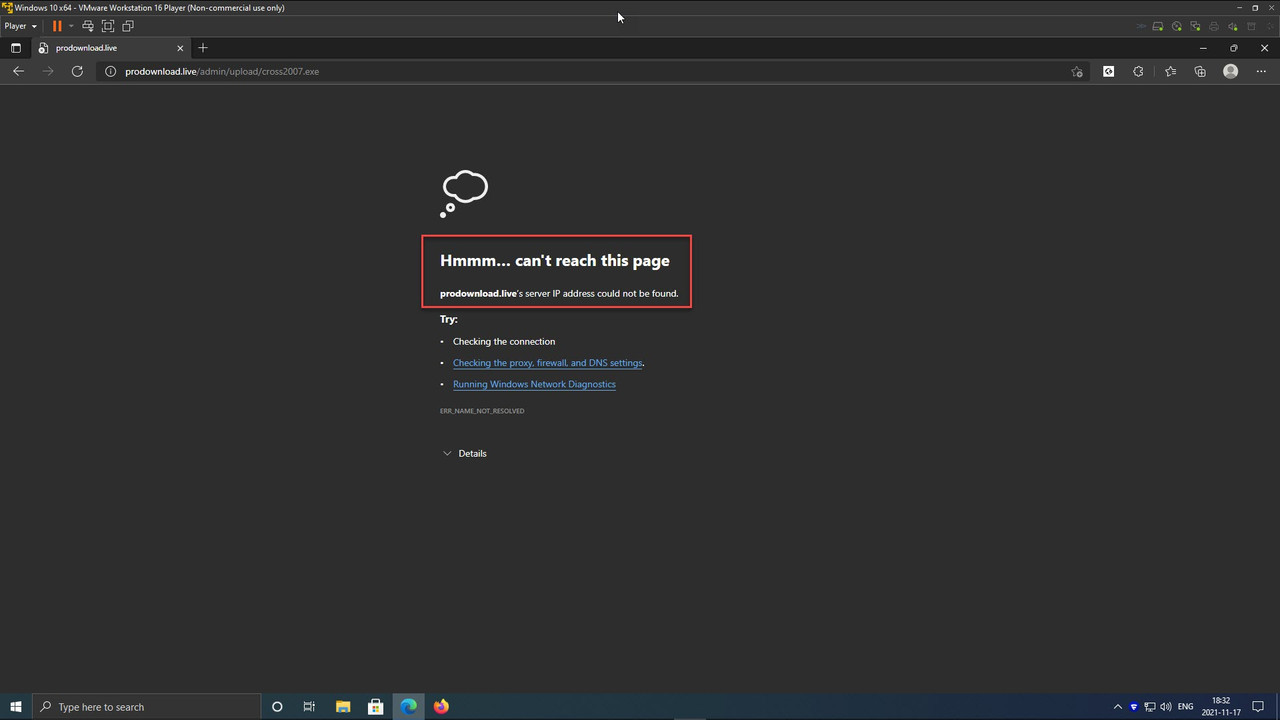Click the VMware printer device icon
The width and height of the screenshot is (1280, 720).
pos(1214,26)
